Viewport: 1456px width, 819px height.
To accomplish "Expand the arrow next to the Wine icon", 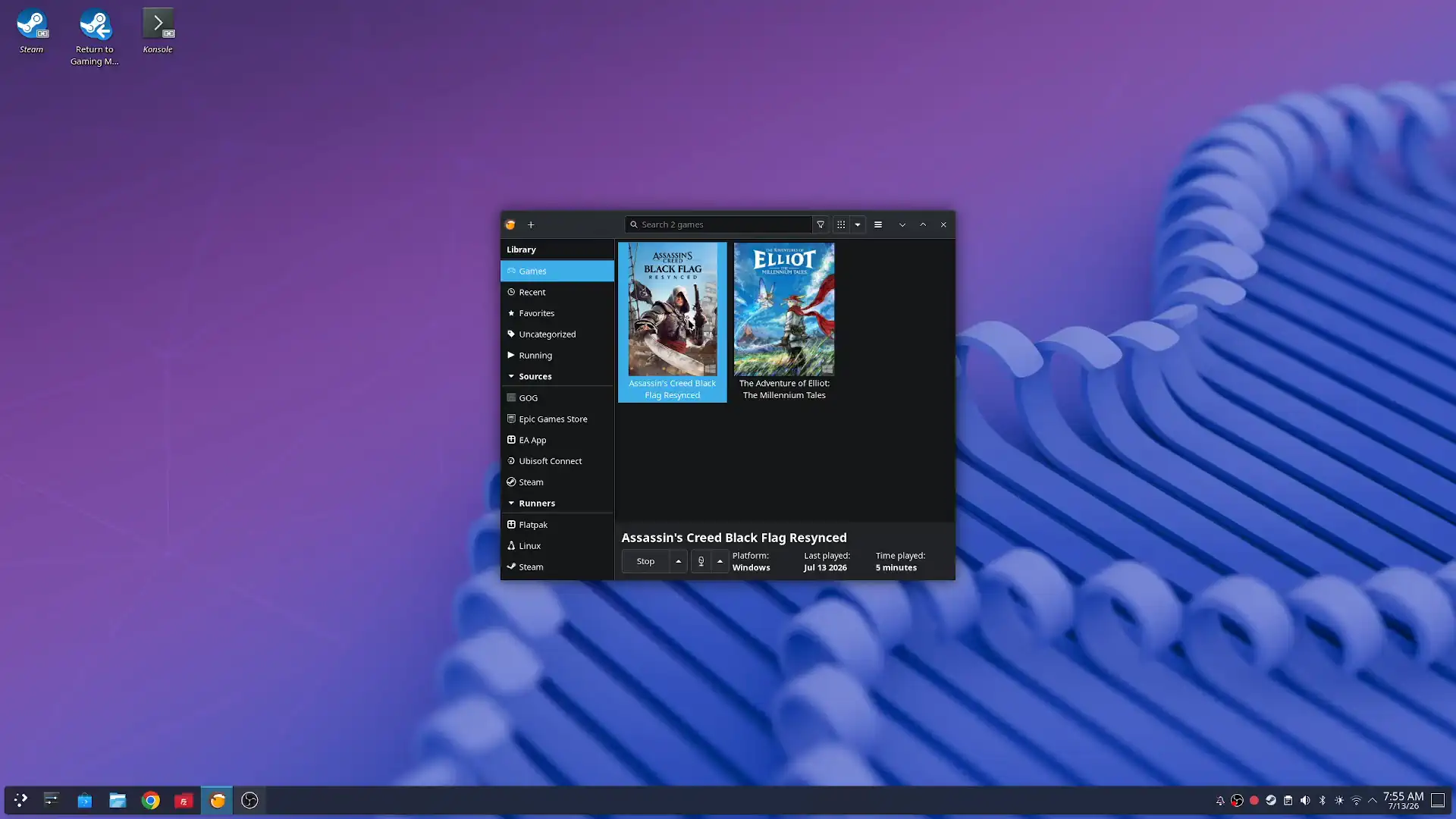I will coord(720,561).
